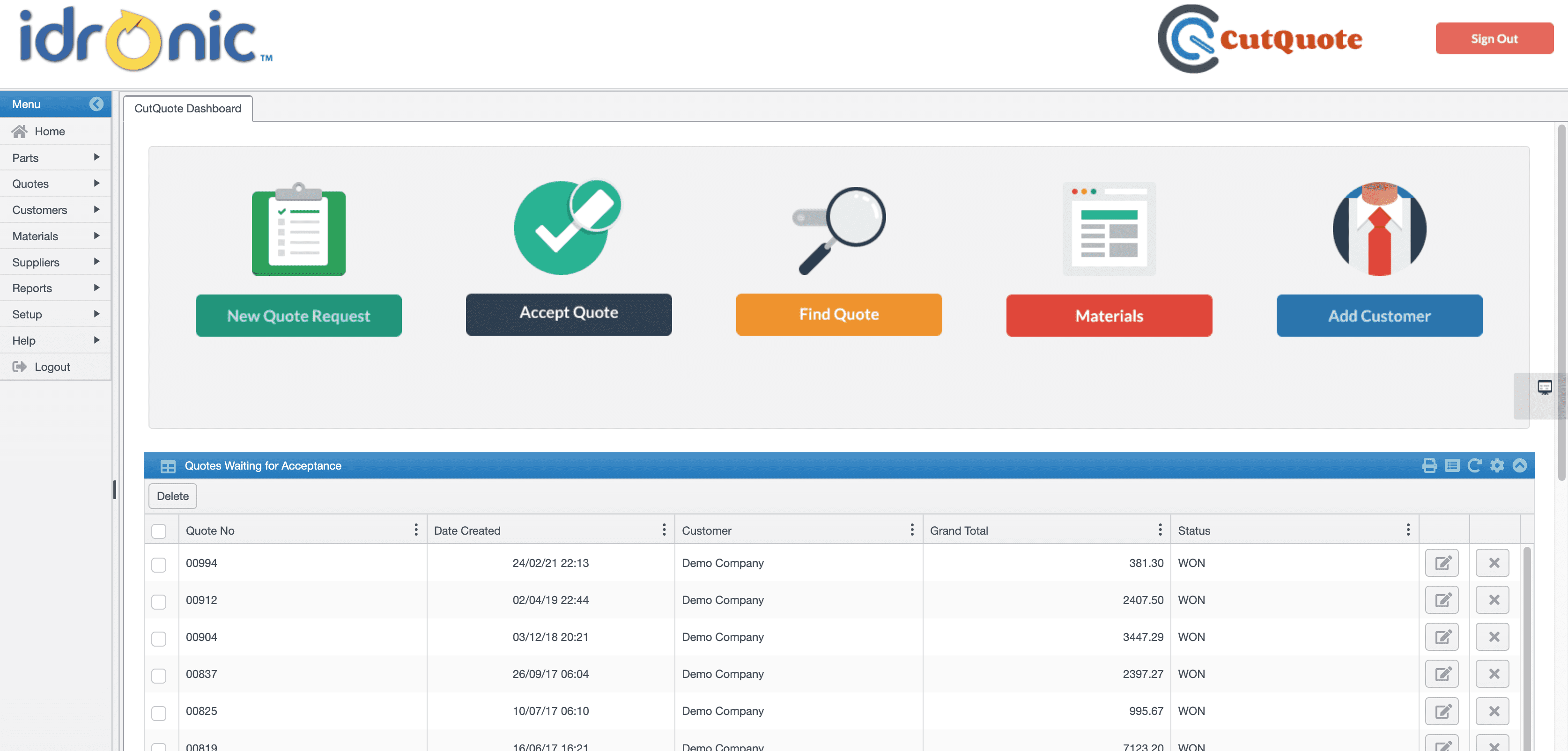Viewport: 1568px width, 751px height.
Task: Open the Date Created column options menu
Action: point(664,530)
